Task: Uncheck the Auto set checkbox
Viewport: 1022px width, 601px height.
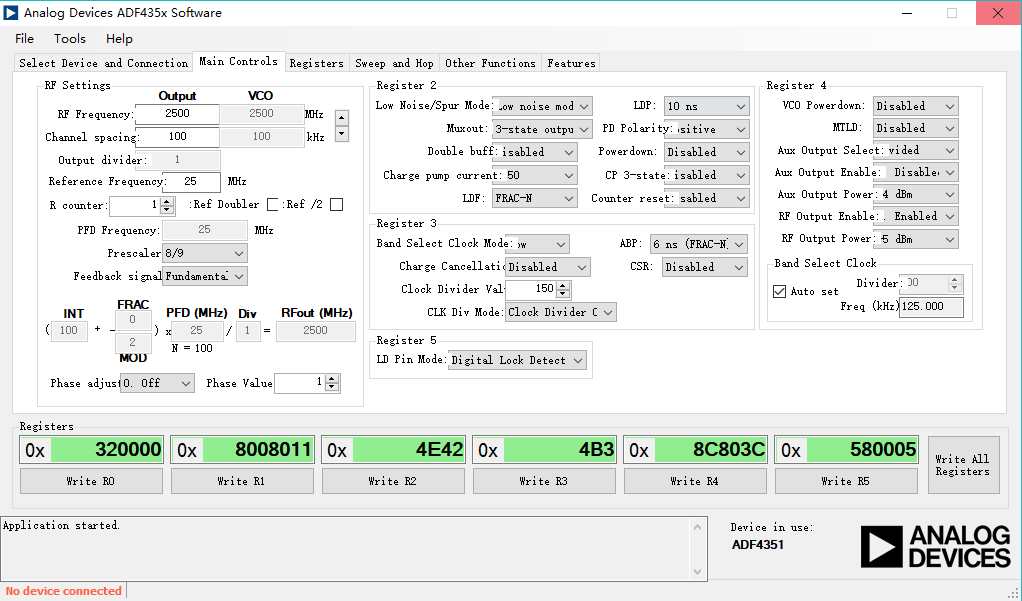Action: tap(780, 292)
